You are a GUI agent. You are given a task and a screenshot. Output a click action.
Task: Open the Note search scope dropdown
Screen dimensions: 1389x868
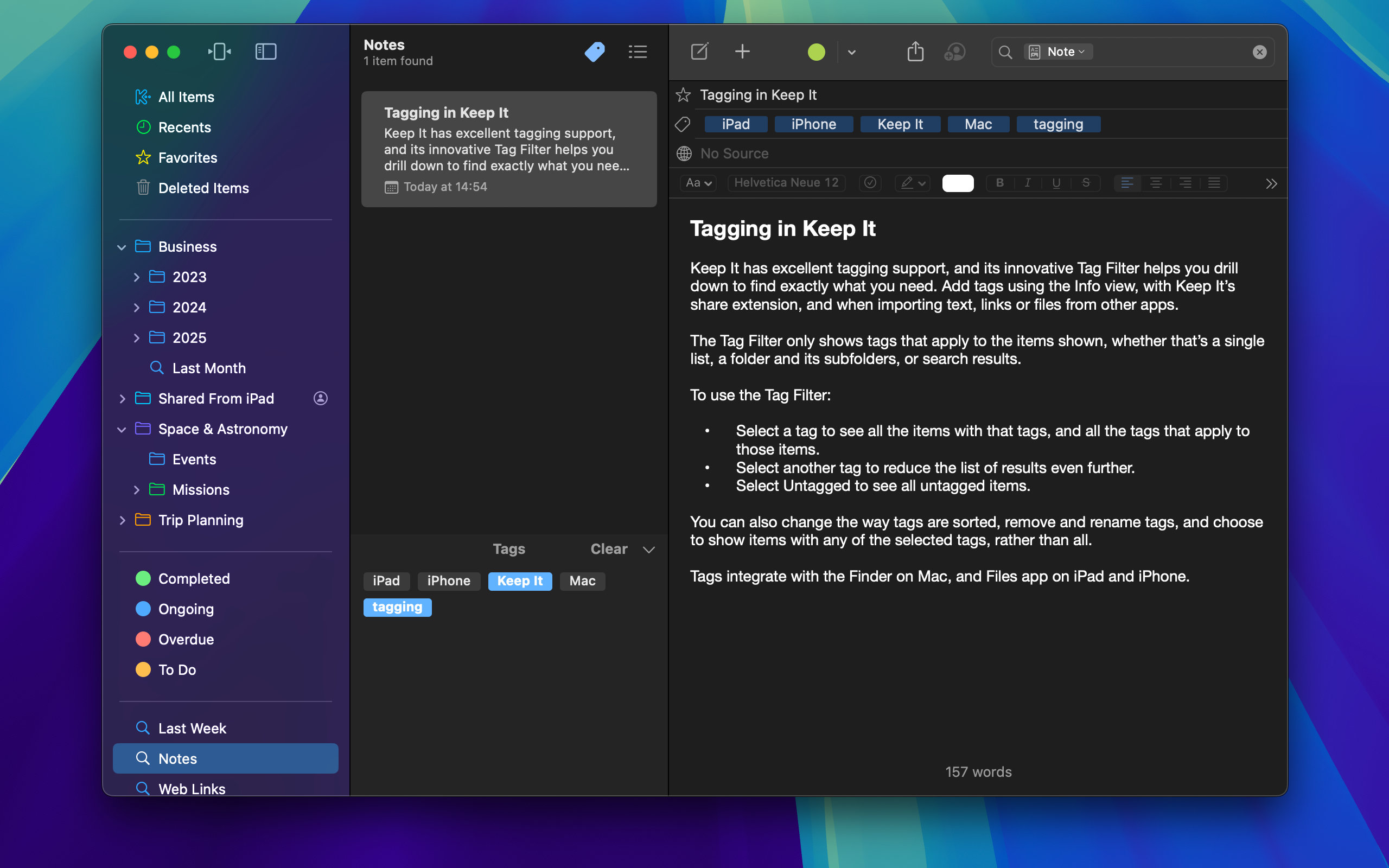point(1058,52)
